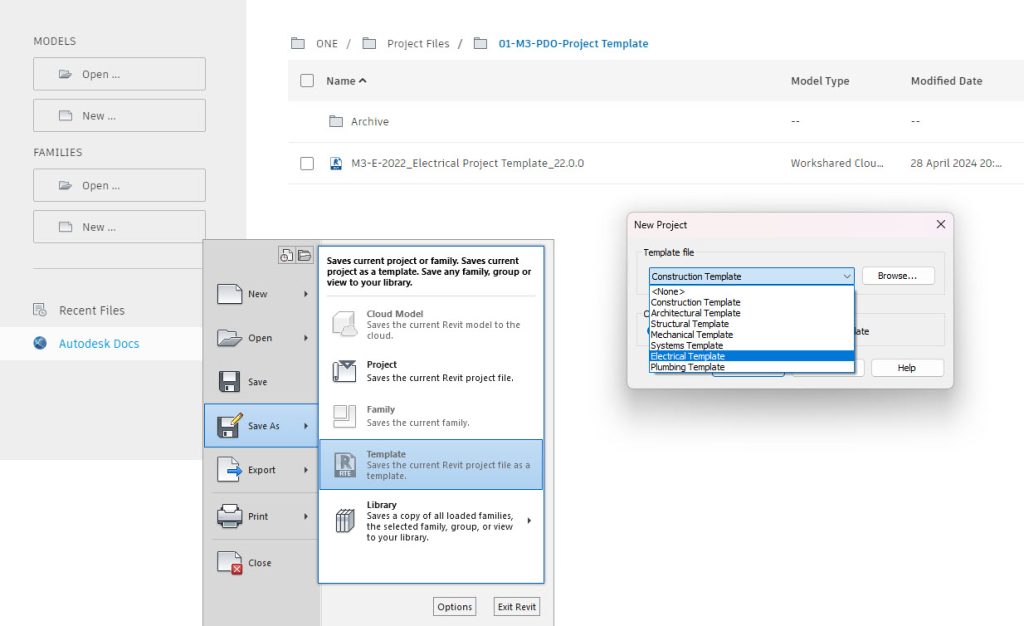Choose Plumbing Template in the dropdown list
This screenshot has height=626, width=1024.
pyautogui.click(x=752, y=367)
